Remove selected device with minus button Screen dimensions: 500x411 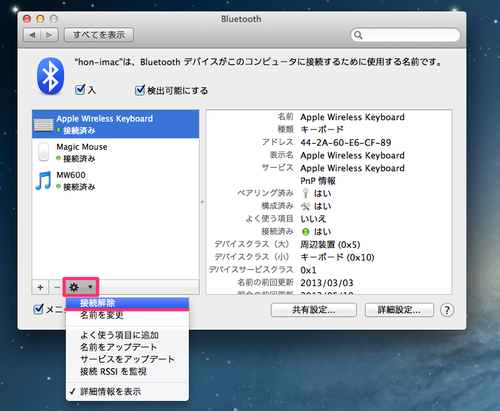(57, 287)
